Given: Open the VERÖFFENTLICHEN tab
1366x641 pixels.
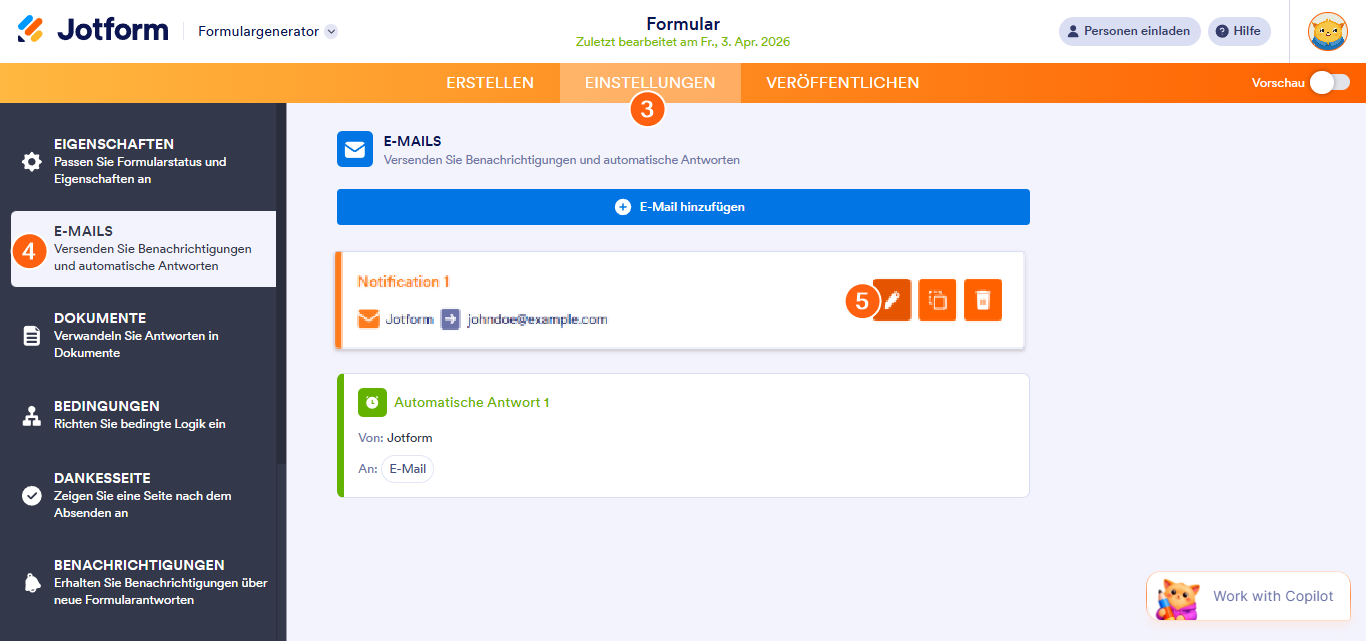Looking at the screenshot, I should coord(841,83).
